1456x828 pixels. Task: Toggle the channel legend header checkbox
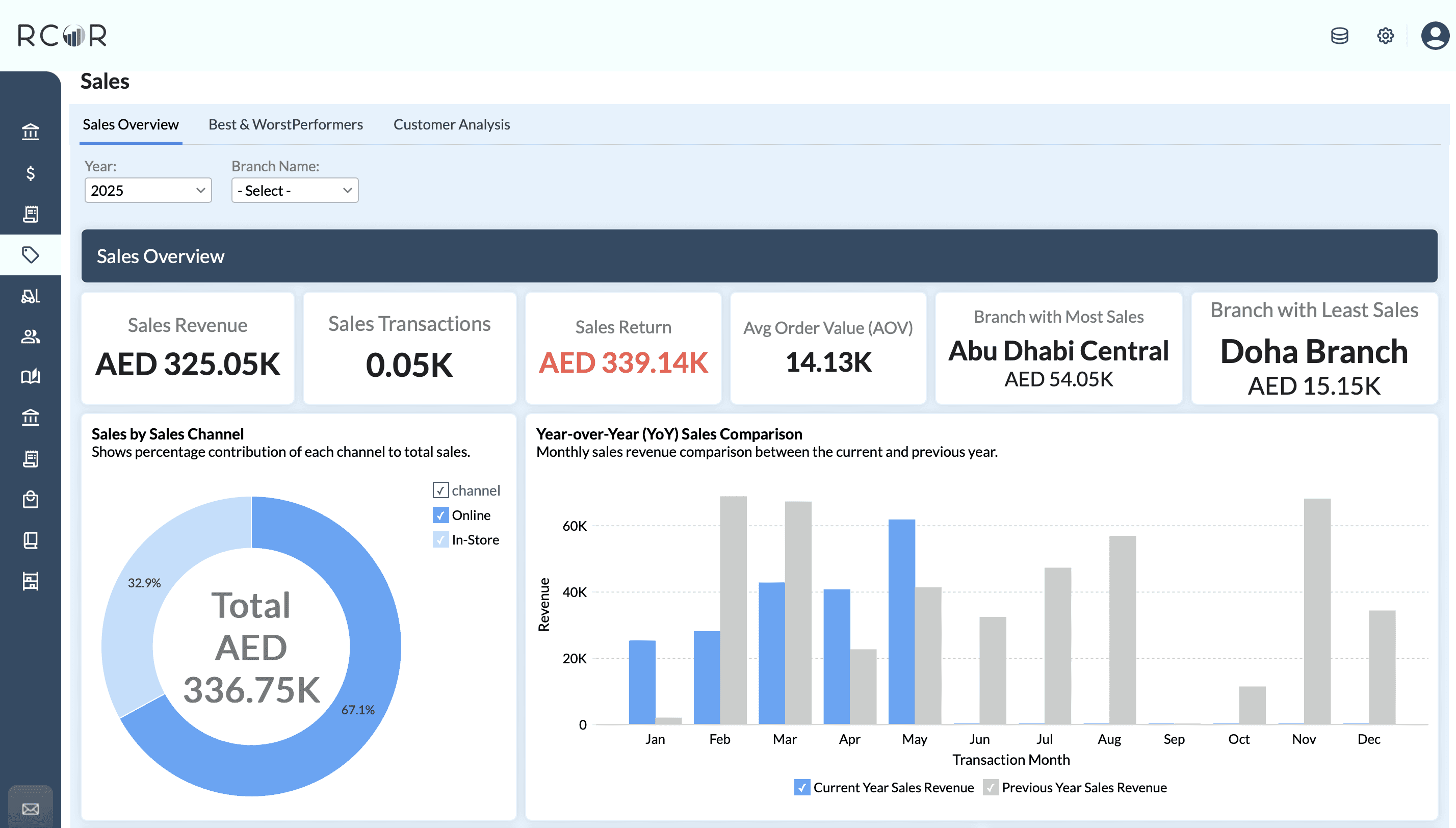click(440, 490)
